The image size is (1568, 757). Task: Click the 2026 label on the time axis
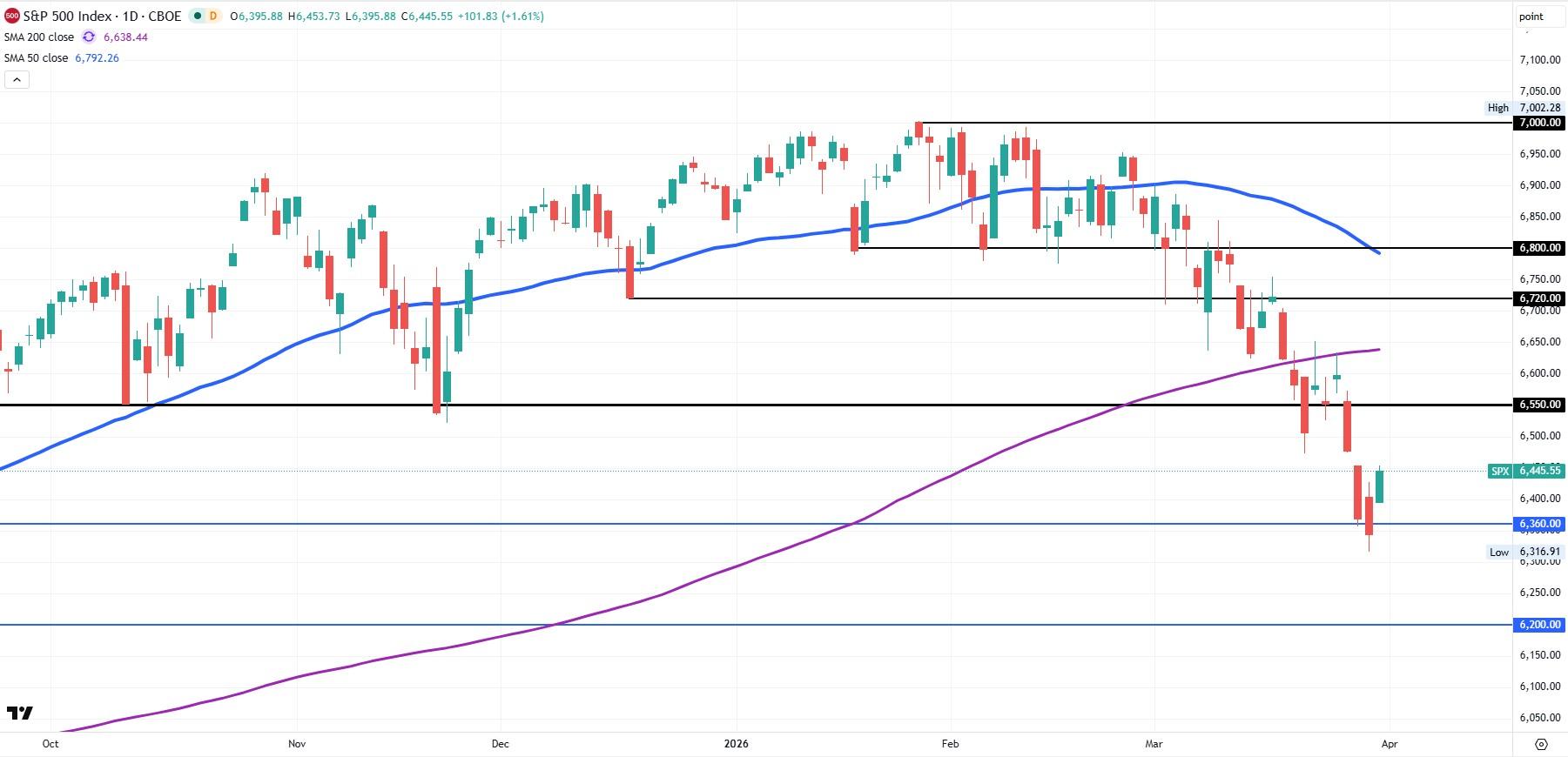[x=737, y=745]
